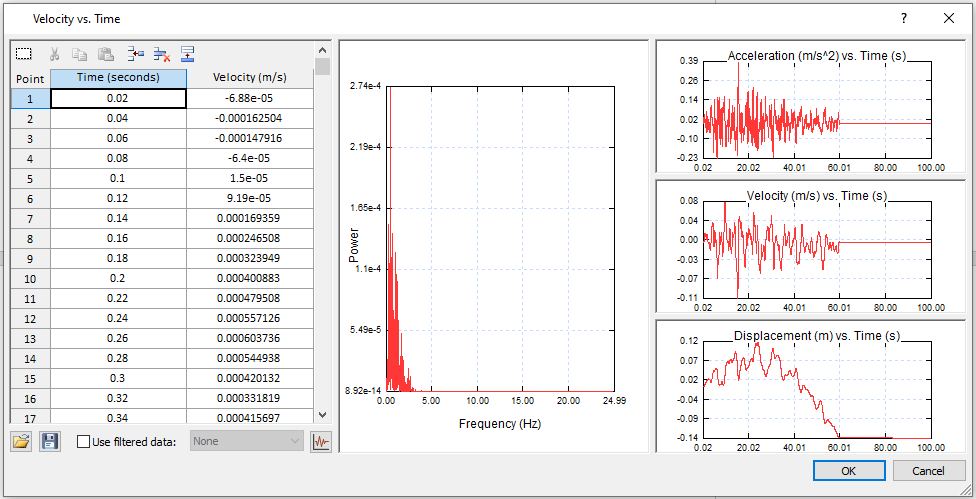The height and width of the screenshot is (499, 976).
Task: Click OK to confirm the dialog
Action: click(848, 470)
